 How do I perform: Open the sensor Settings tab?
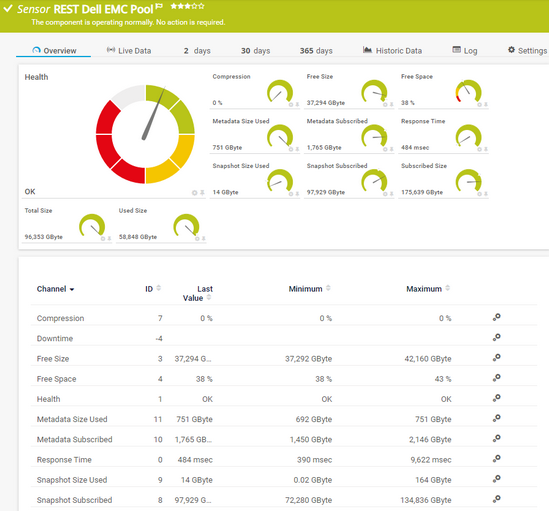click(527, 50)
